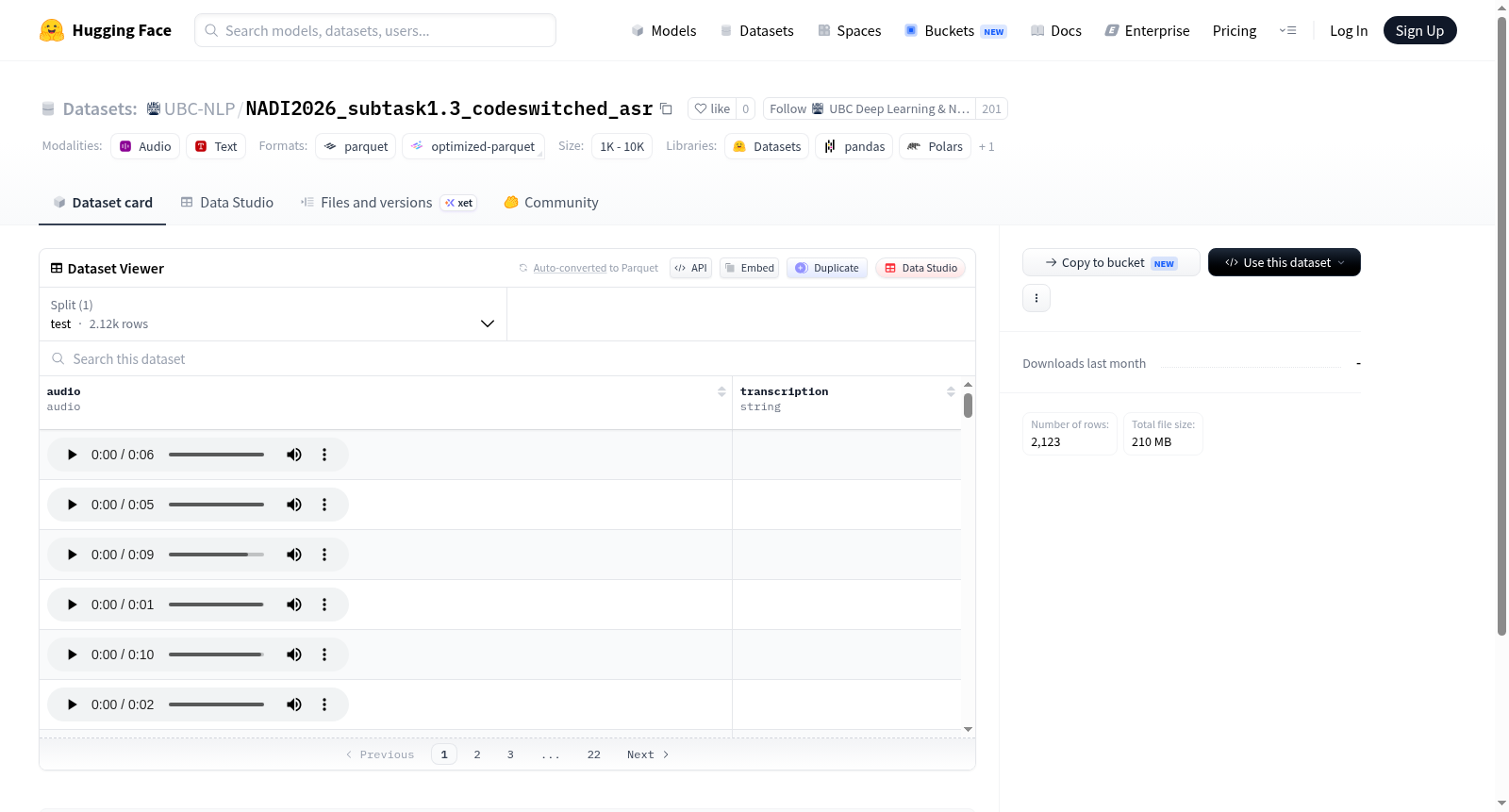Show the +1 additional libraries
Screen dimensions: 1509x812
[987, 146]
